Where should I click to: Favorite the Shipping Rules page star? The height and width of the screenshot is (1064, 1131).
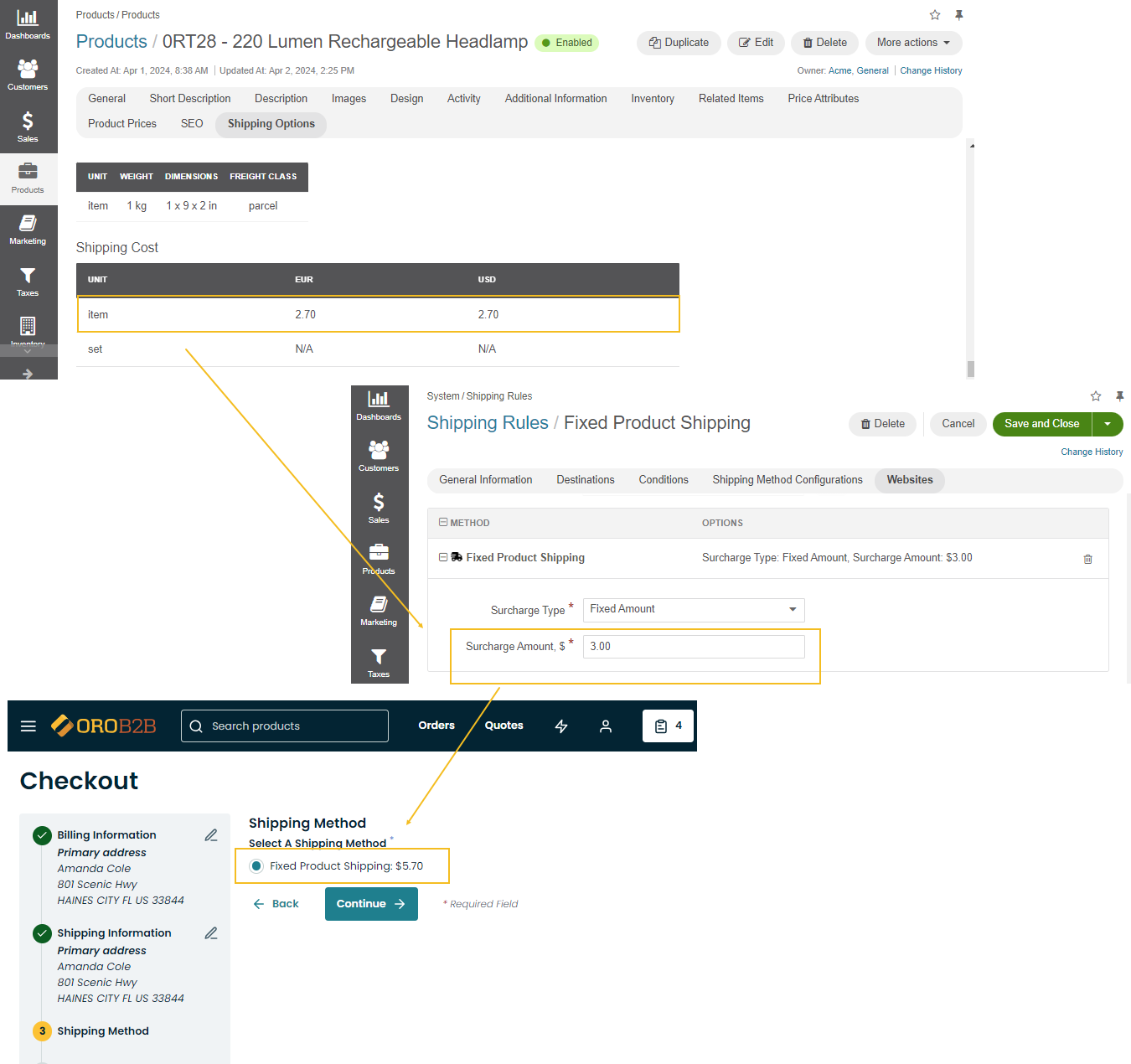click(x=1096, y=396)
